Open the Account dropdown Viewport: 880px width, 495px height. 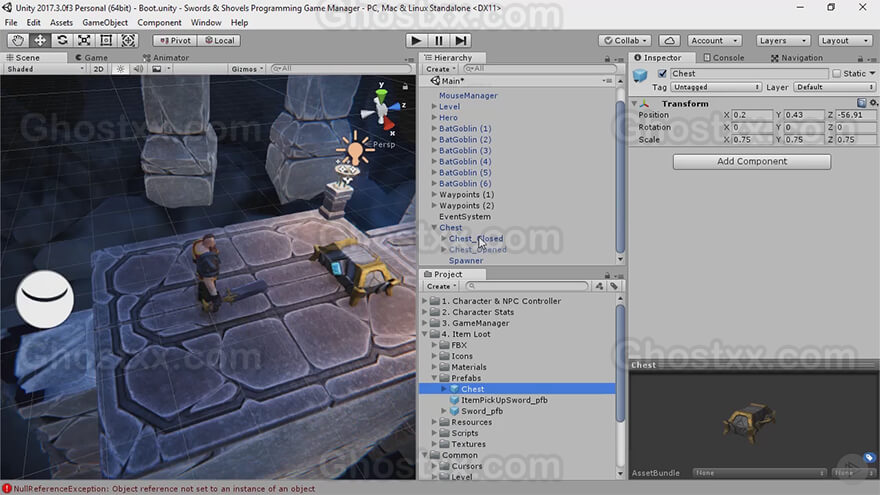[714, 40]
